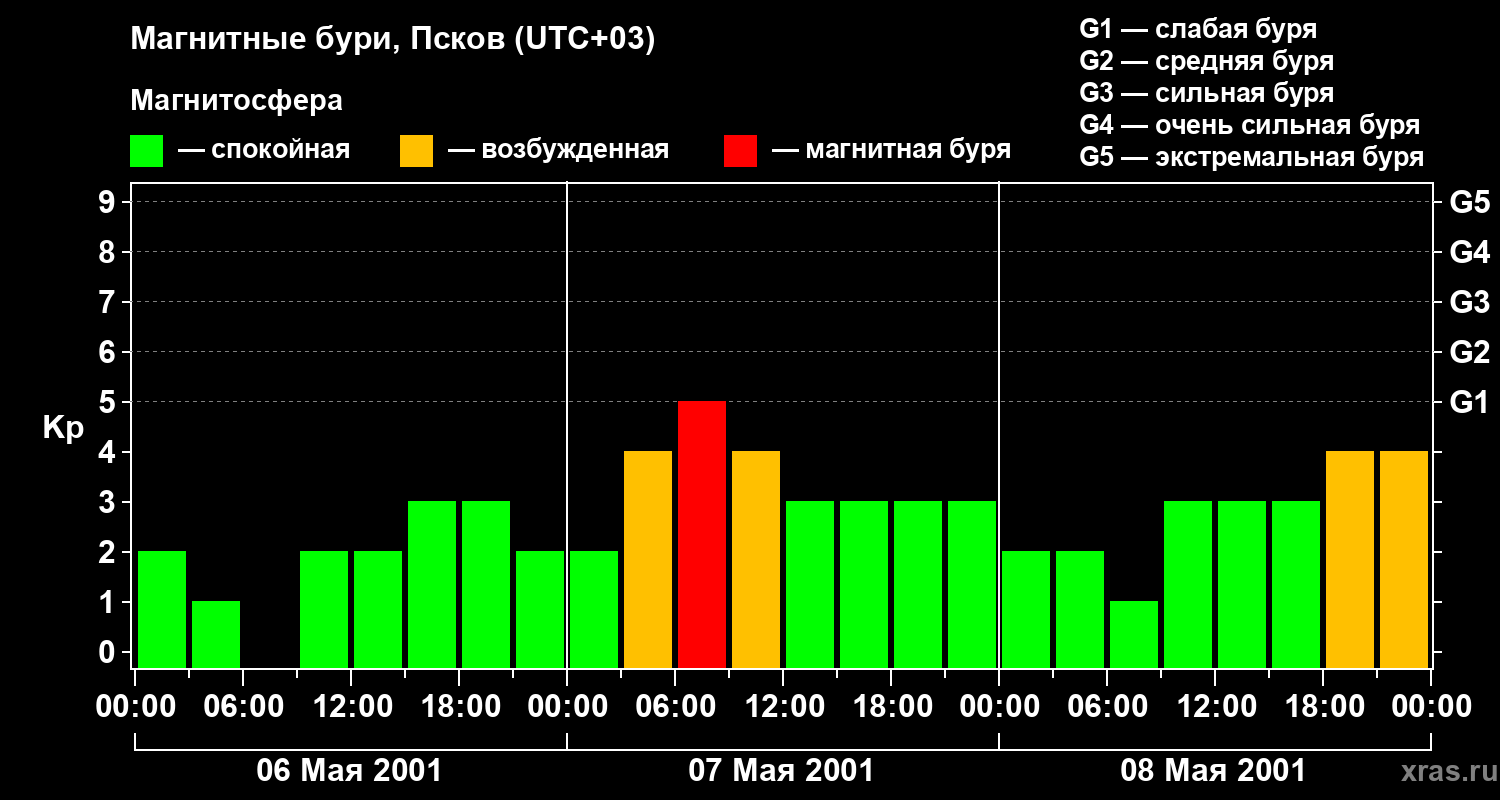The image size is (1500, 800).
Task: Click the green bar for 21:00–00:00 on 06 Мая
Action: (x=540, y=609)
